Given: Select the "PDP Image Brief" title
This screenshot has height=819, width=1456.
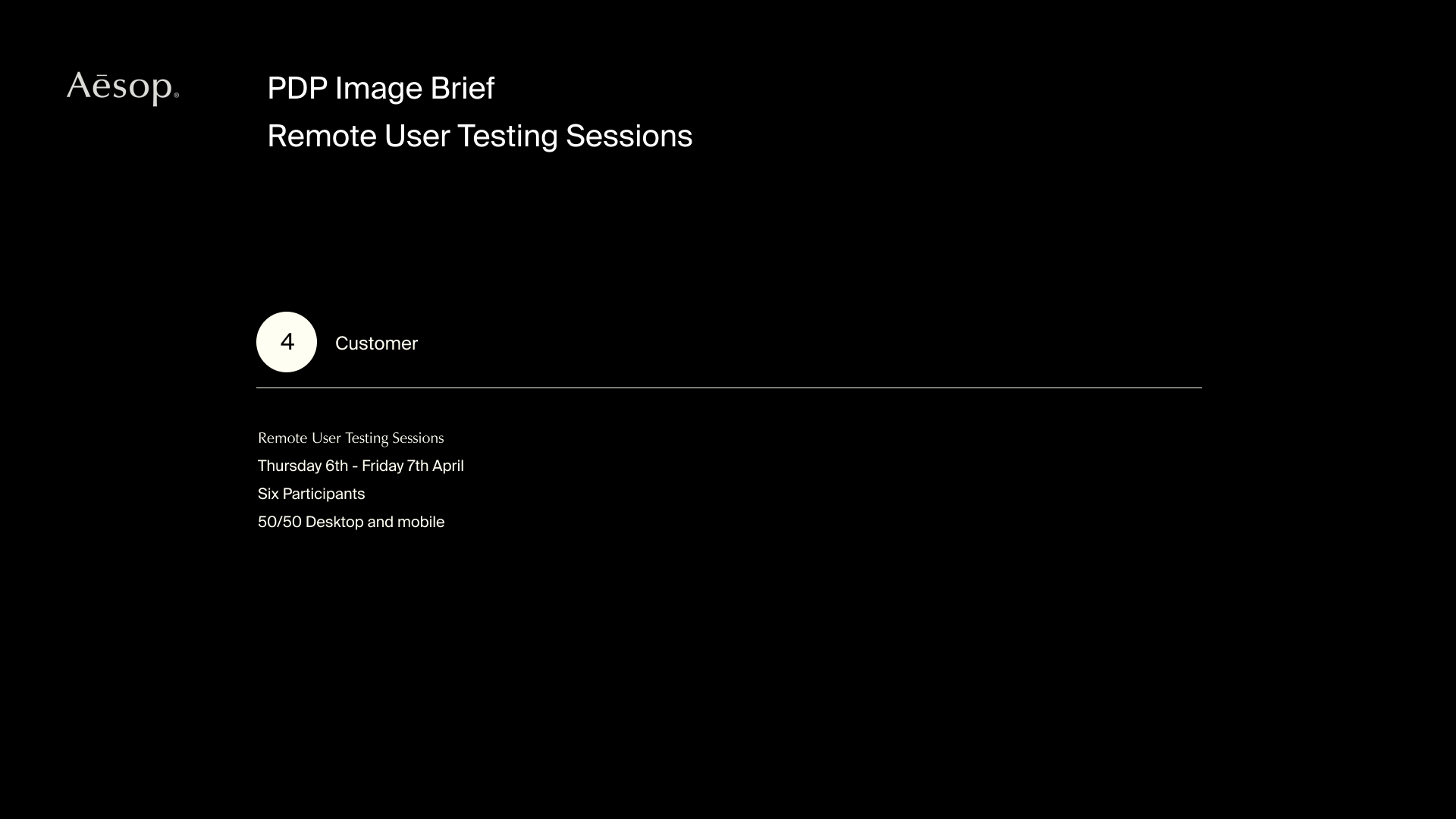Looking at the screenshot, I should pyautogui.click(x=381, y=88).
